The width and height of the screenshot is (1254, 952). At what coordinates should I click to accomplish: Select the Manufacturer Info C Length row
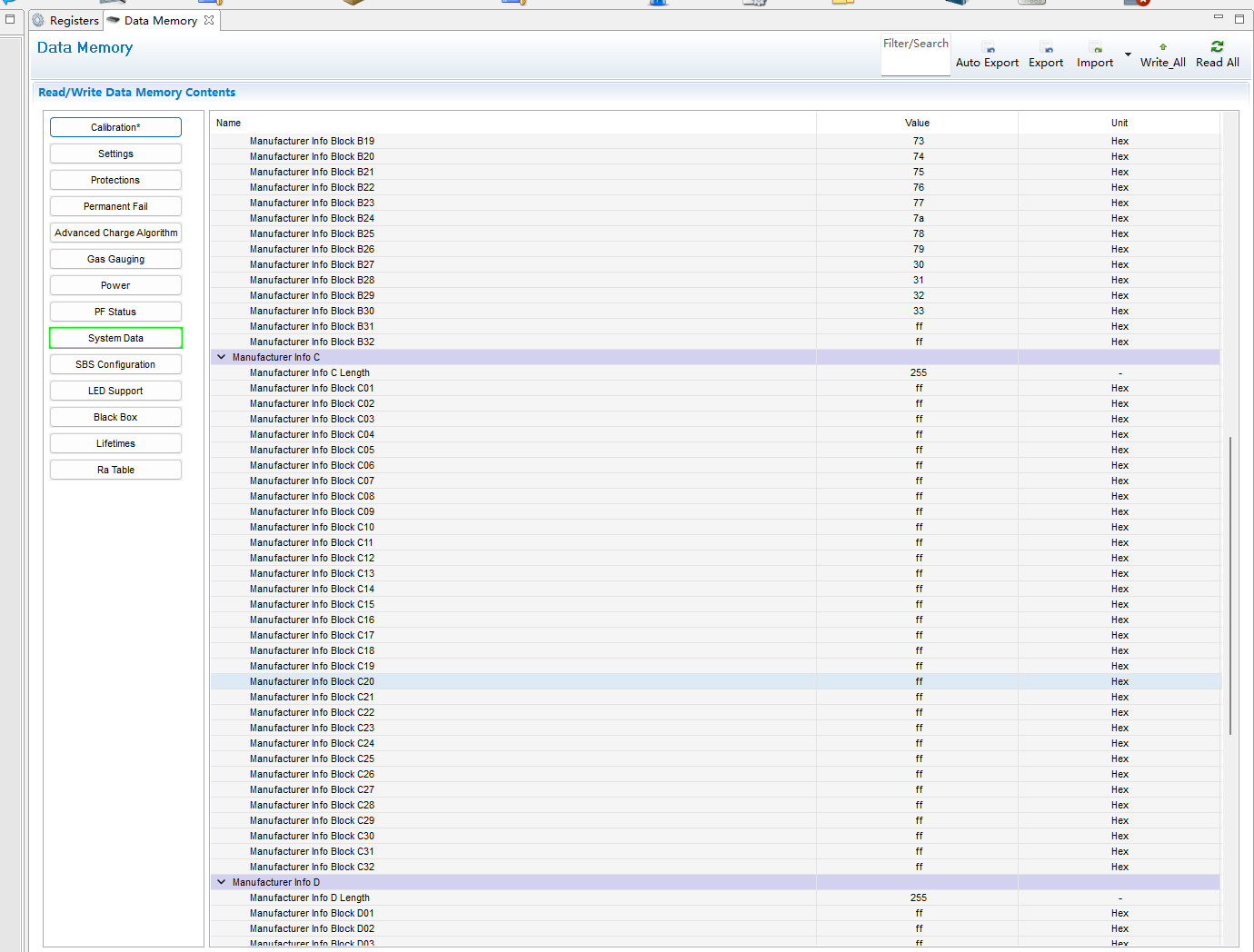tap(715, 372)
